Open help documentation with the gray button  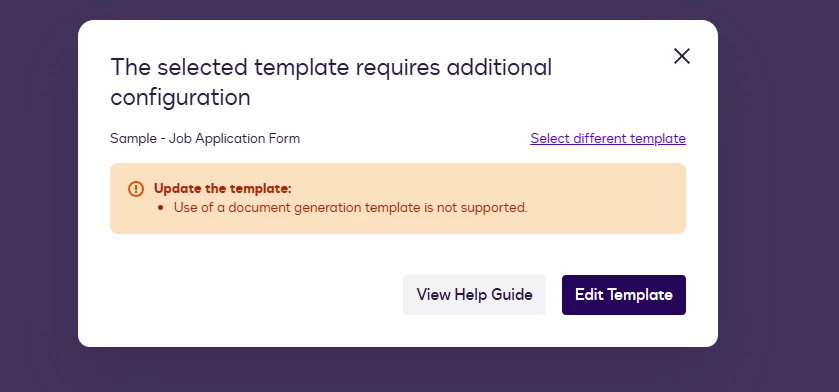pos(474,295)
